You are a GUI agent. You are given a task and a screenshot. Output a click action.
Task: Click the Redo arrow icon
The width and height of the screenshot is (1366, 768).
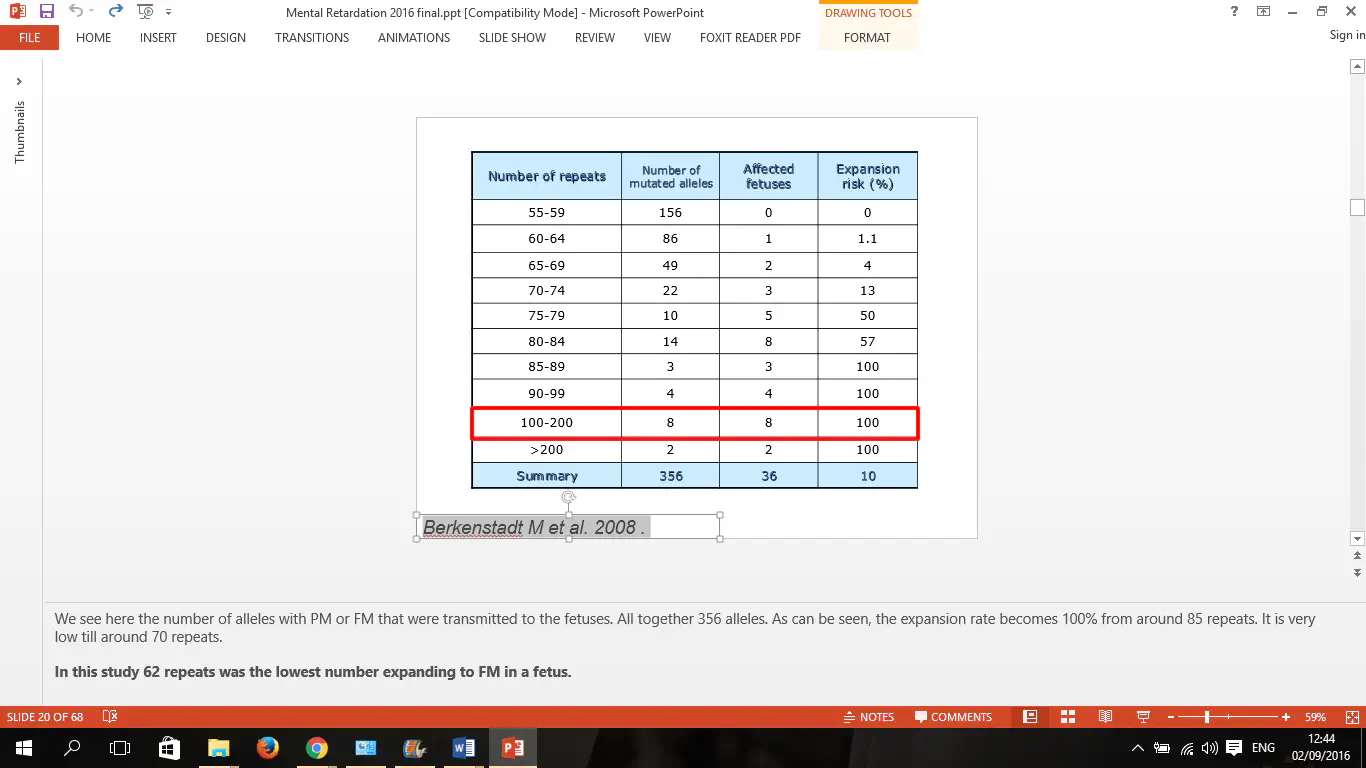click(115, 12)
